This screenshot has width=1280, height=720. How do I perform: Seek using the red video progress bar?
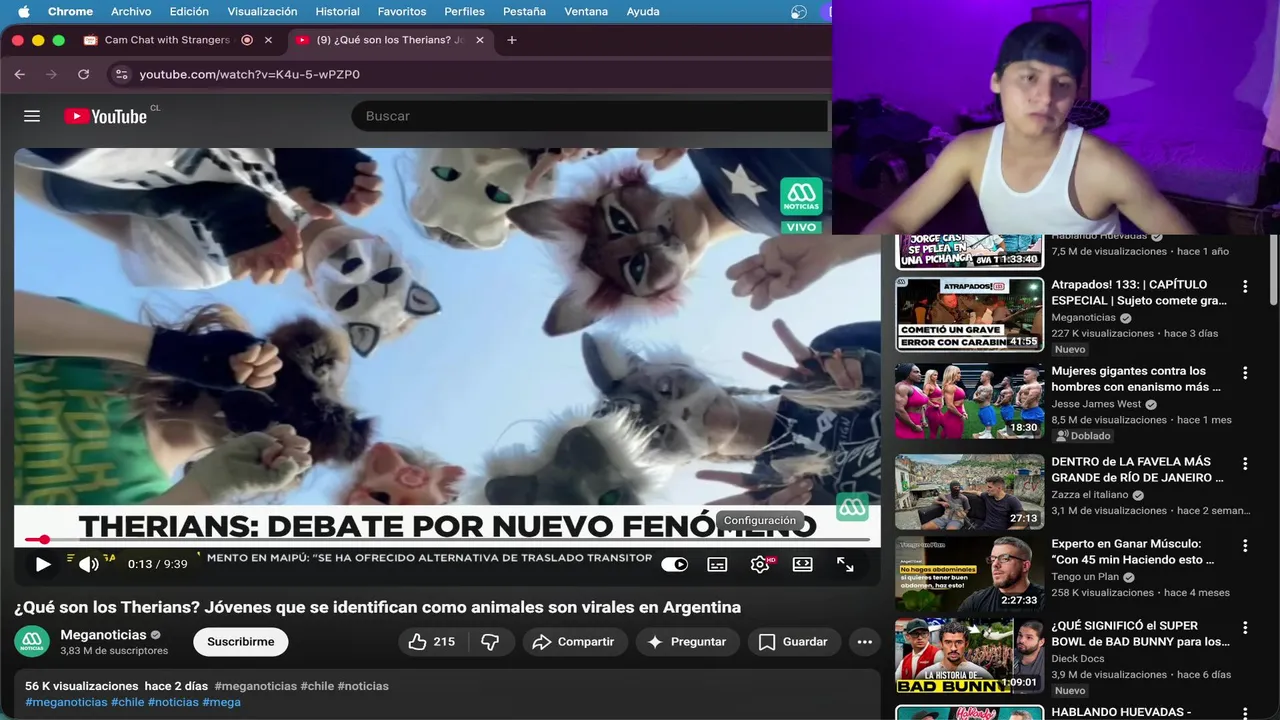tap(447, 540)
